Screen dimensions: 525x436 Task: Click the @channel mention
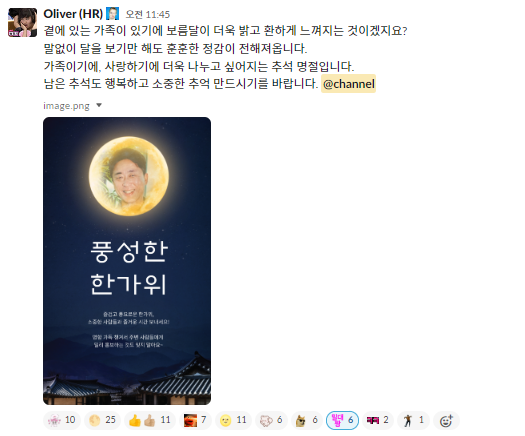coord(349,84)
